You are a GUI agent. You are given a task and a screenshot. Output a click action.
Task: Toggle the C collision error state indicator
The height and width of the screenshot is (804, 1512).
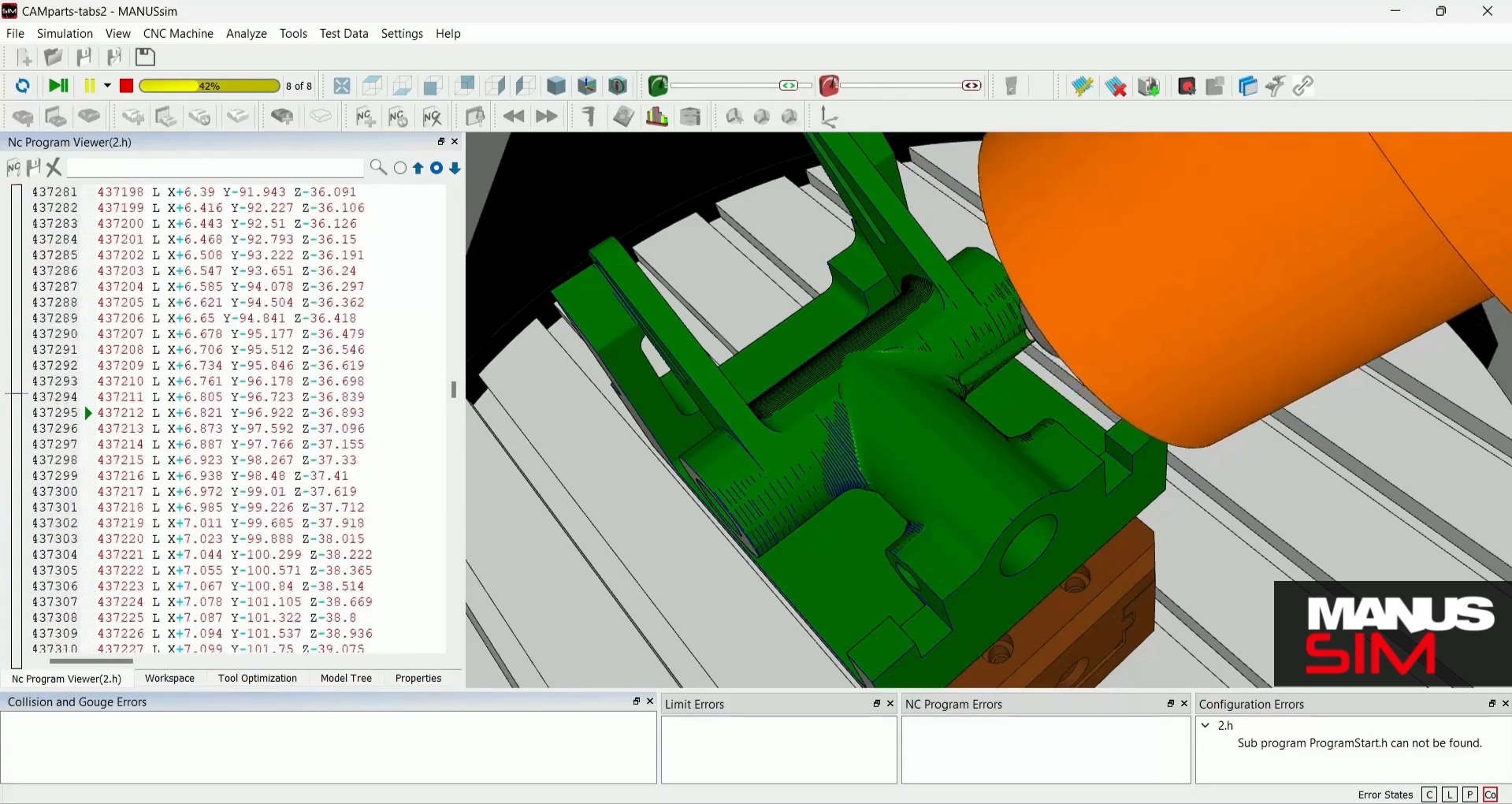[1429, 795]
